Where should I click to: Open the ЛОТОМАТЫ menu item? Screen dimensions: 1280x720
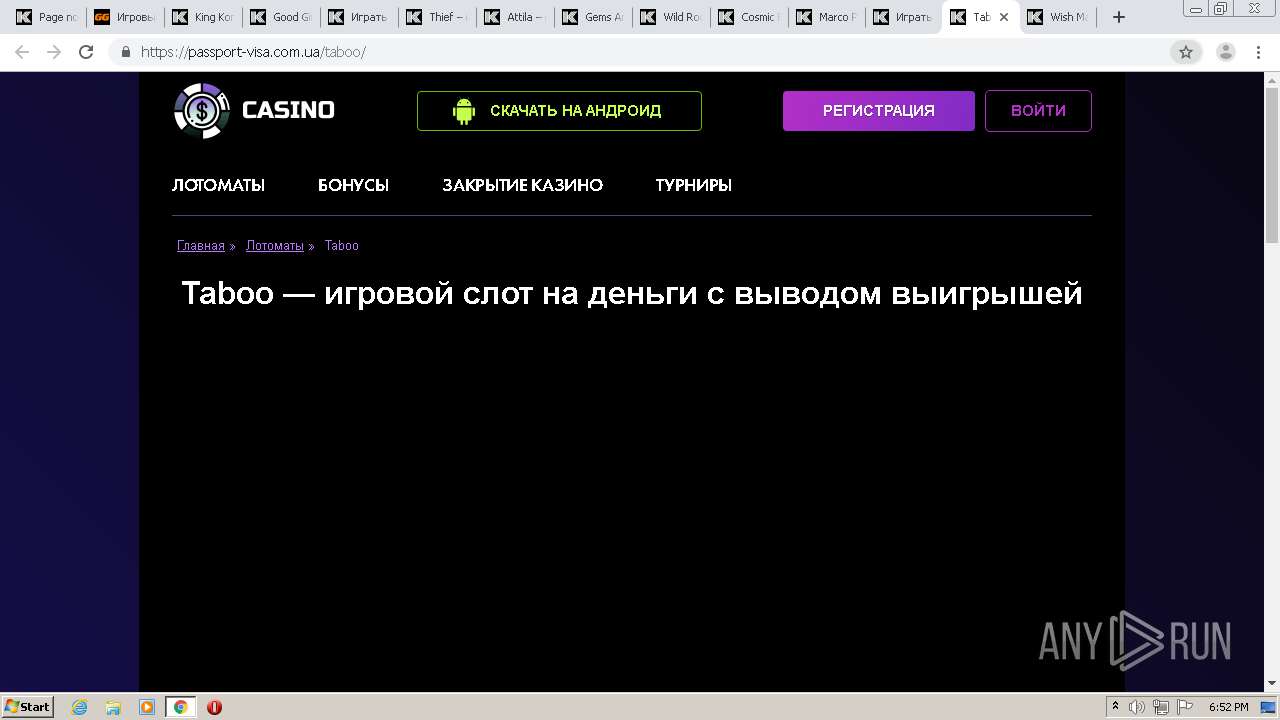[x=218, y=185]
